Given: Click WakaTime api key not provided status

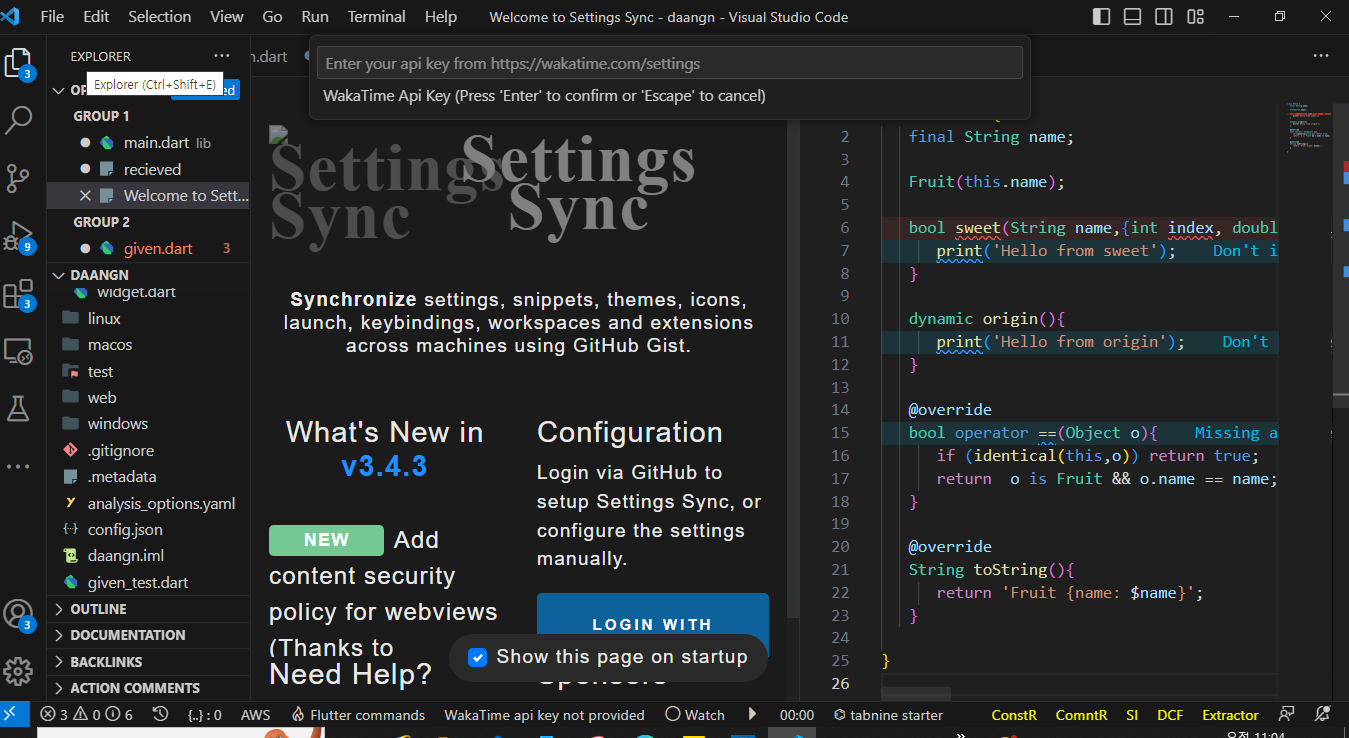Looking at the screenshot, I should point(545,715).
